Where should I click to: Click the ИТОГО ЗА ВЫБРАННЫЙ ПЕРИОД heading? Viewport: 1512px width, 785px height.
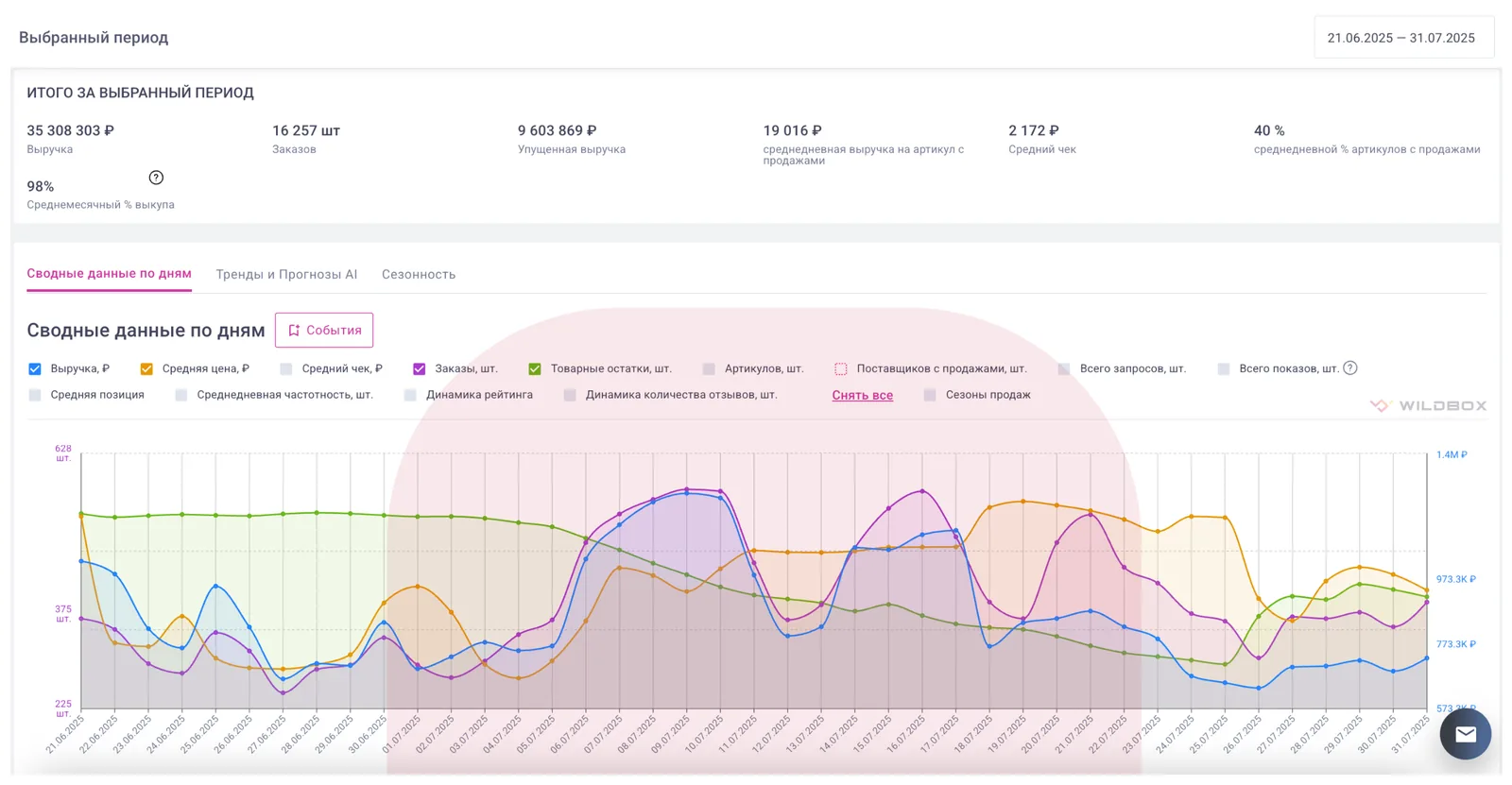point(140,93)
